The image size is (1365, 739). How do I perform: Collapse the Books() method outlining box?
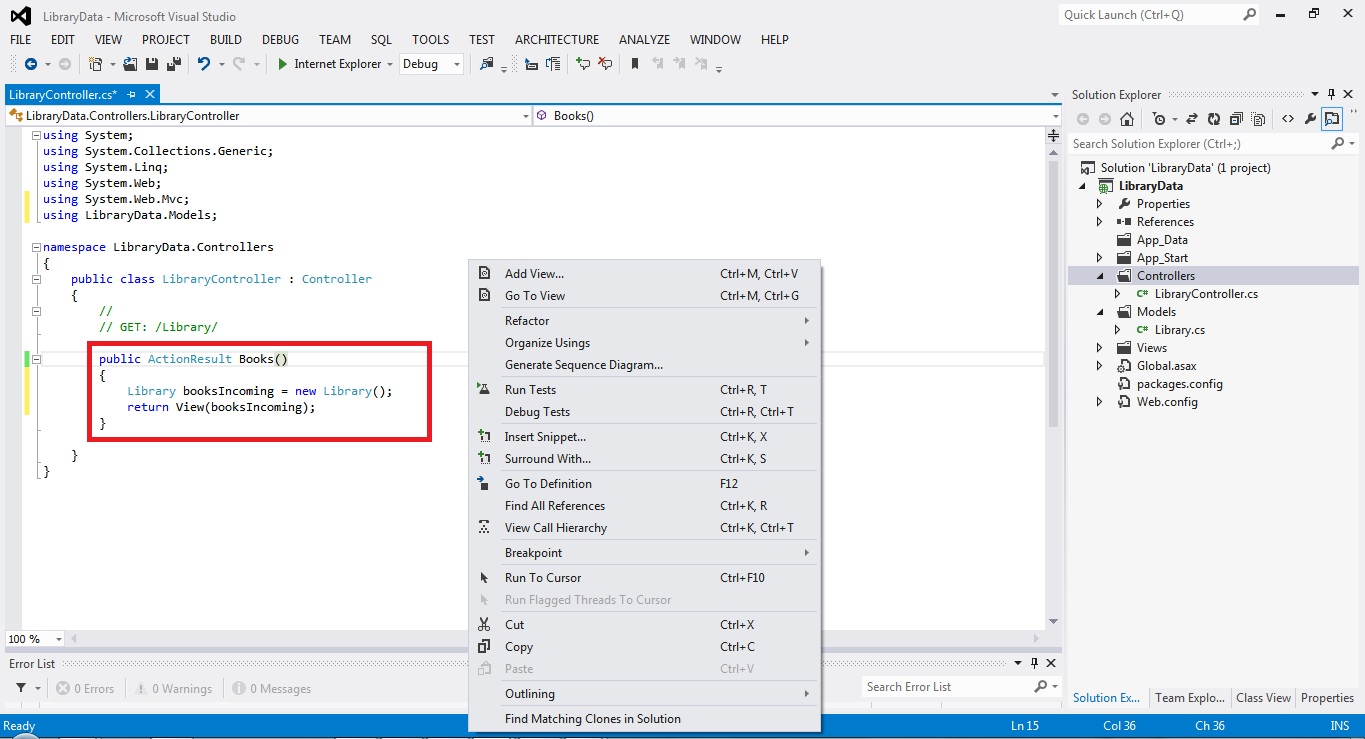(x=36, y=359)
